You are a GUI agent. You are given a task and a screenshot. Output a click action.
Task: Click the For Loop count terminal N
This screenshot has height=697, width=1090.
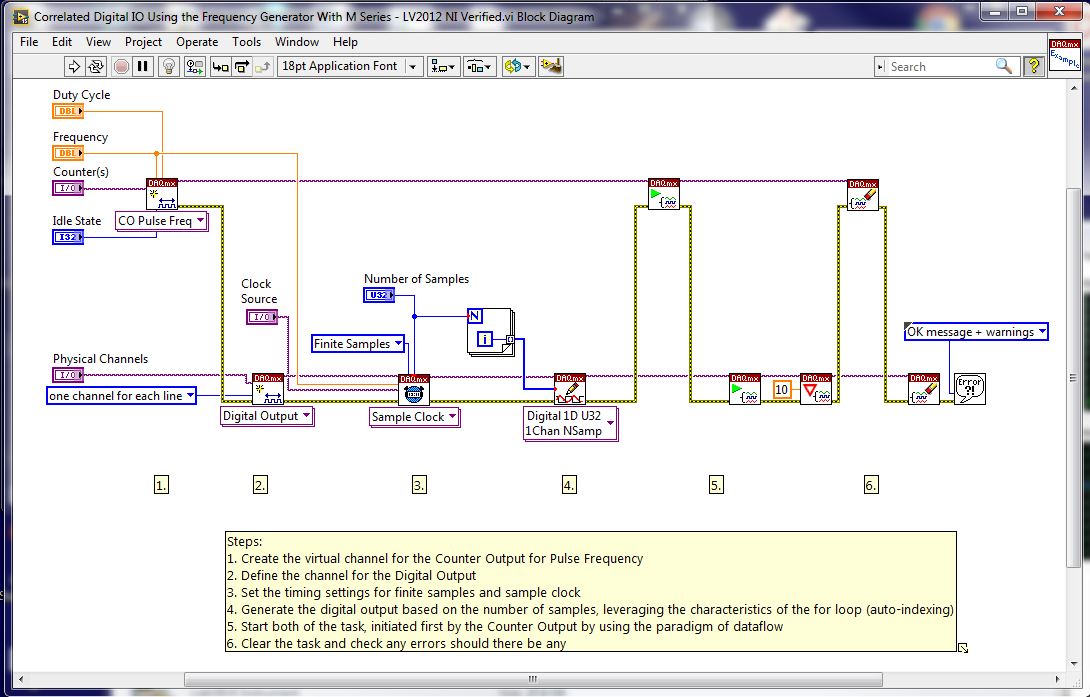475,316
